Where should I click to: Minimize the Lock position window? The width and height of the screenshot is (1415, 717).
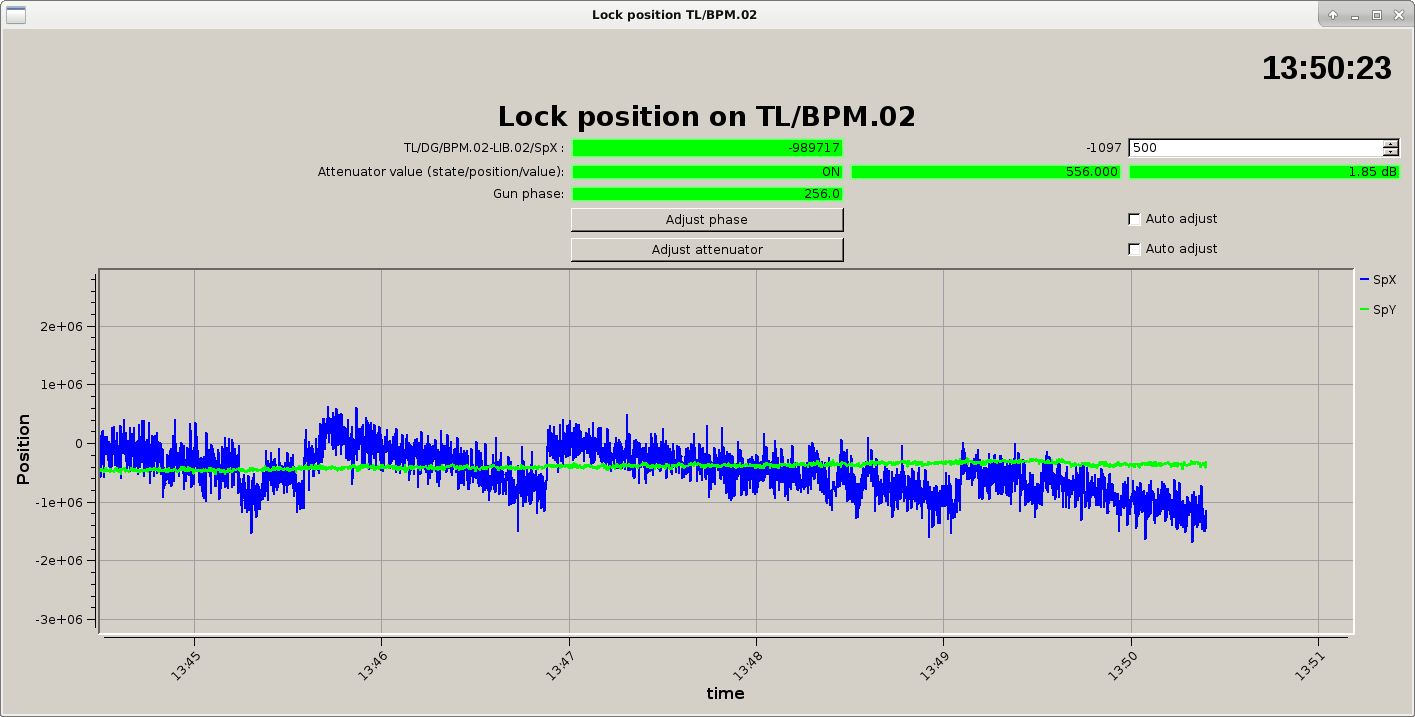1355,14
